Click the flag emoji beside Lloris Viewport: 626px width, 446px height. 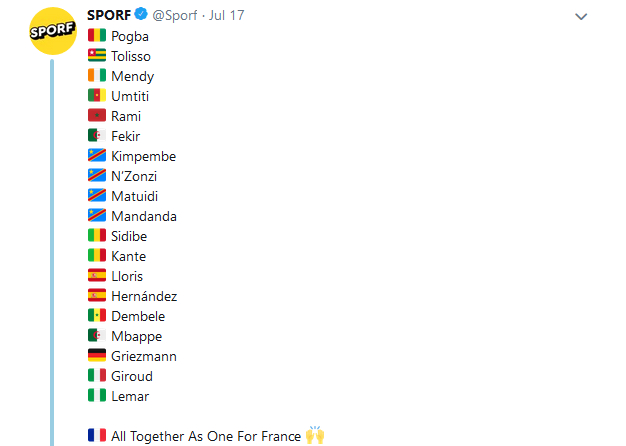click(97, 276)
